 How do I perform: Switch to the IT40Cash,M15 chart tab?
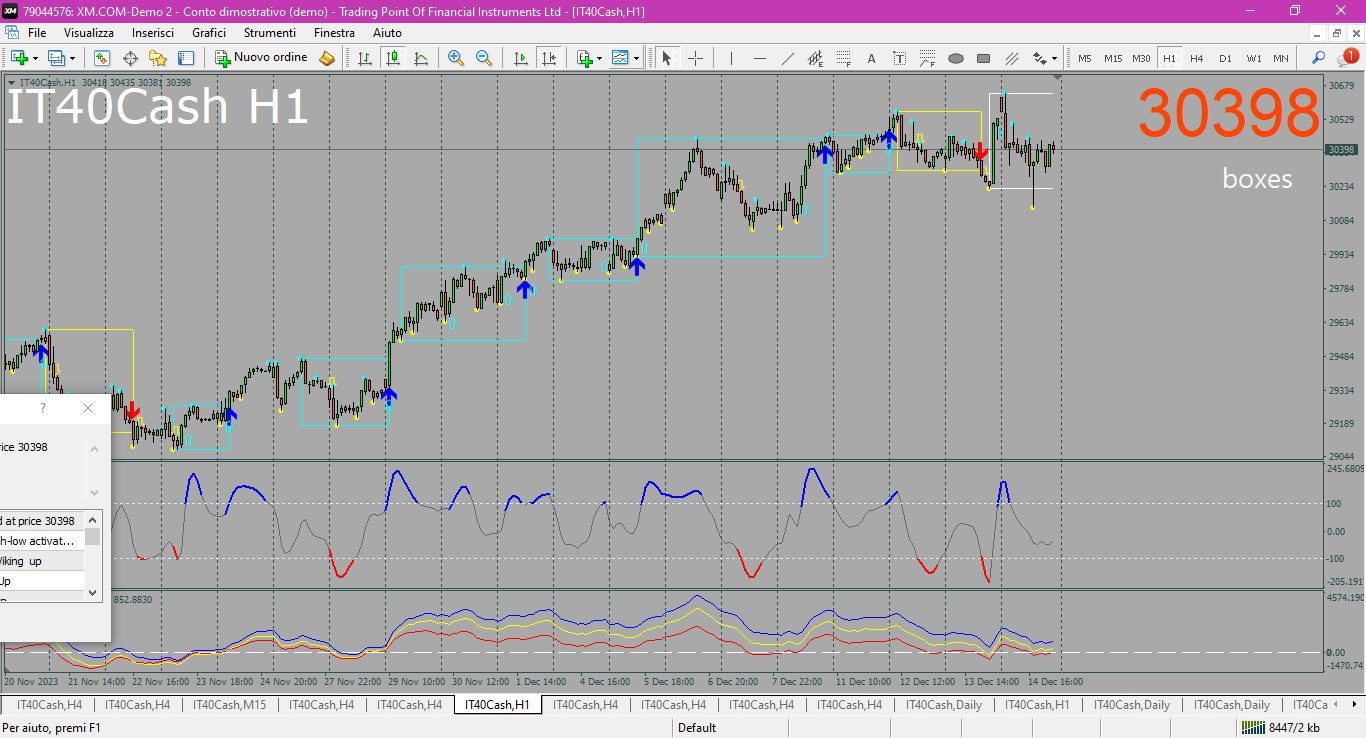(230, 705)
